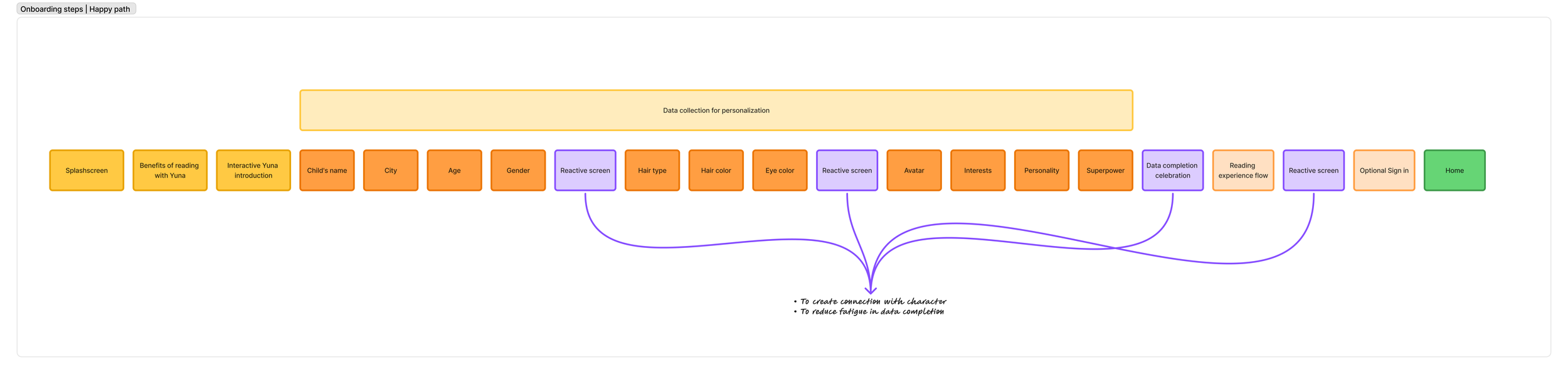
Task: Select the Hair color step box
Action: [716, 170]
